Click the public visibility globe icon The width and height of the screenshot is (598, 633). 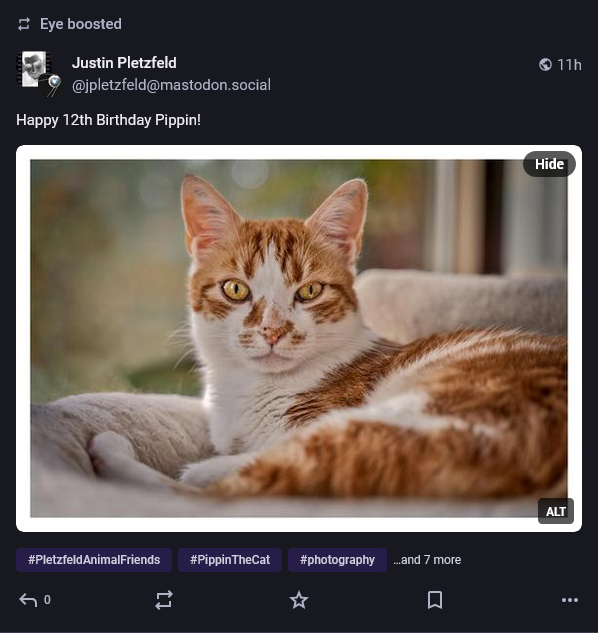[x=545, y=65]
